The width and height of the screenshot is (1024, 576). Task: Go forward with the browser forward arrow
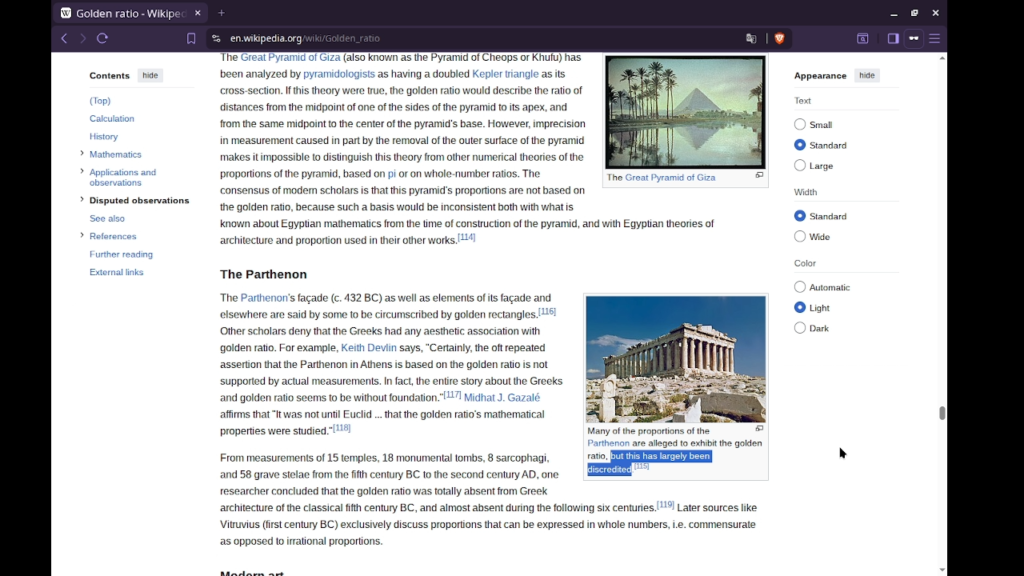coord(83,39)
